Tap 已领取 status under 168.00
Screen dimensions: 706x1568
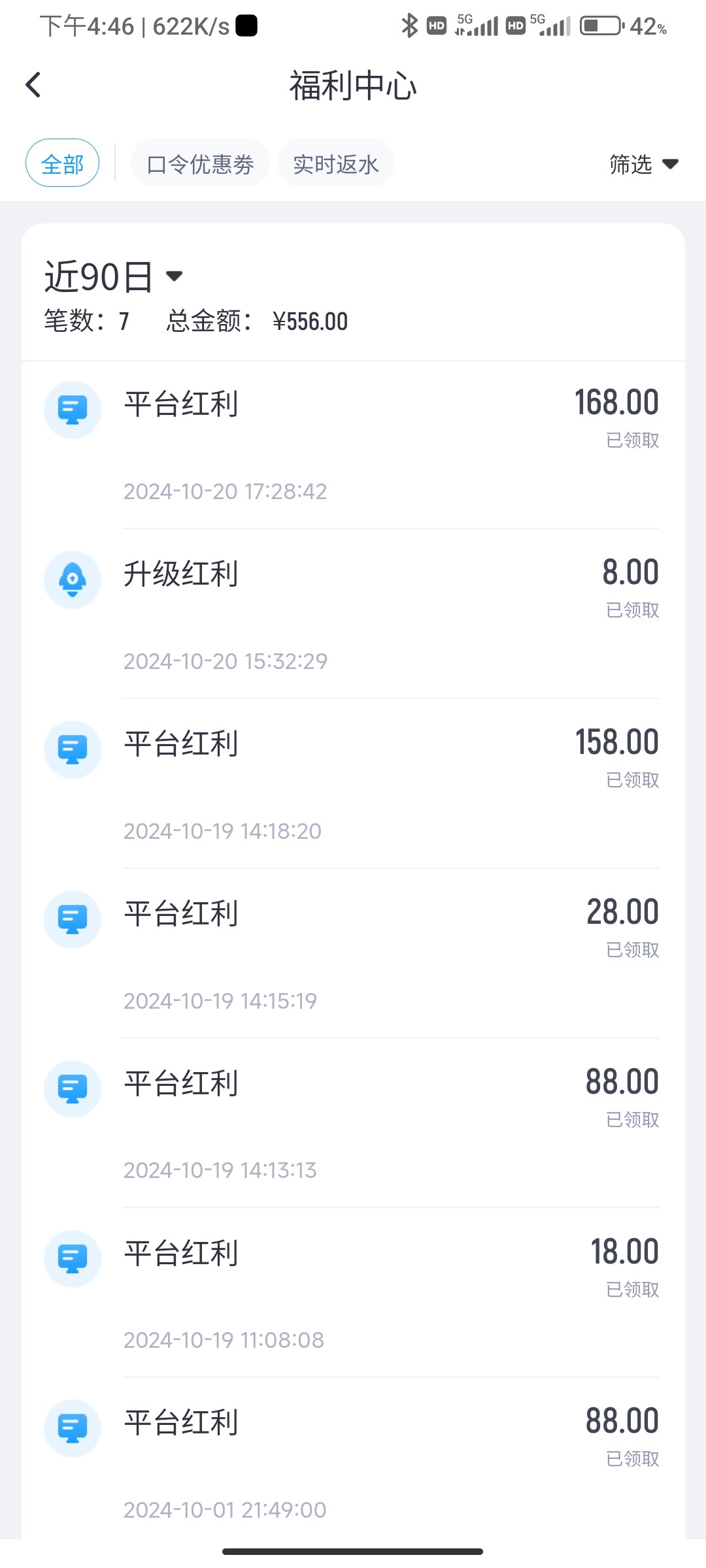point(632,440)
